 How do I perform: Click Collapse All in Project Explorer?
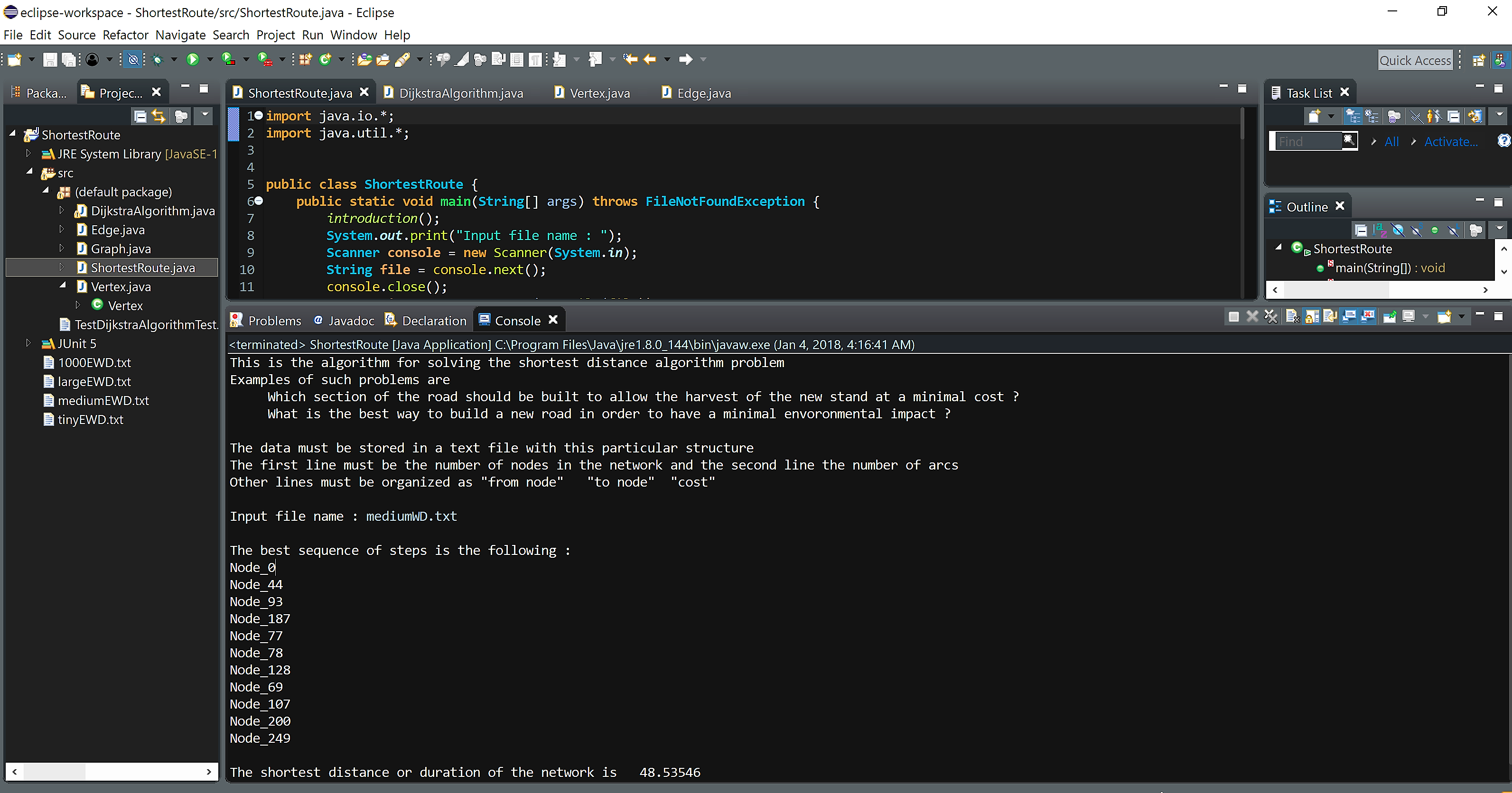tap(140, 116)
